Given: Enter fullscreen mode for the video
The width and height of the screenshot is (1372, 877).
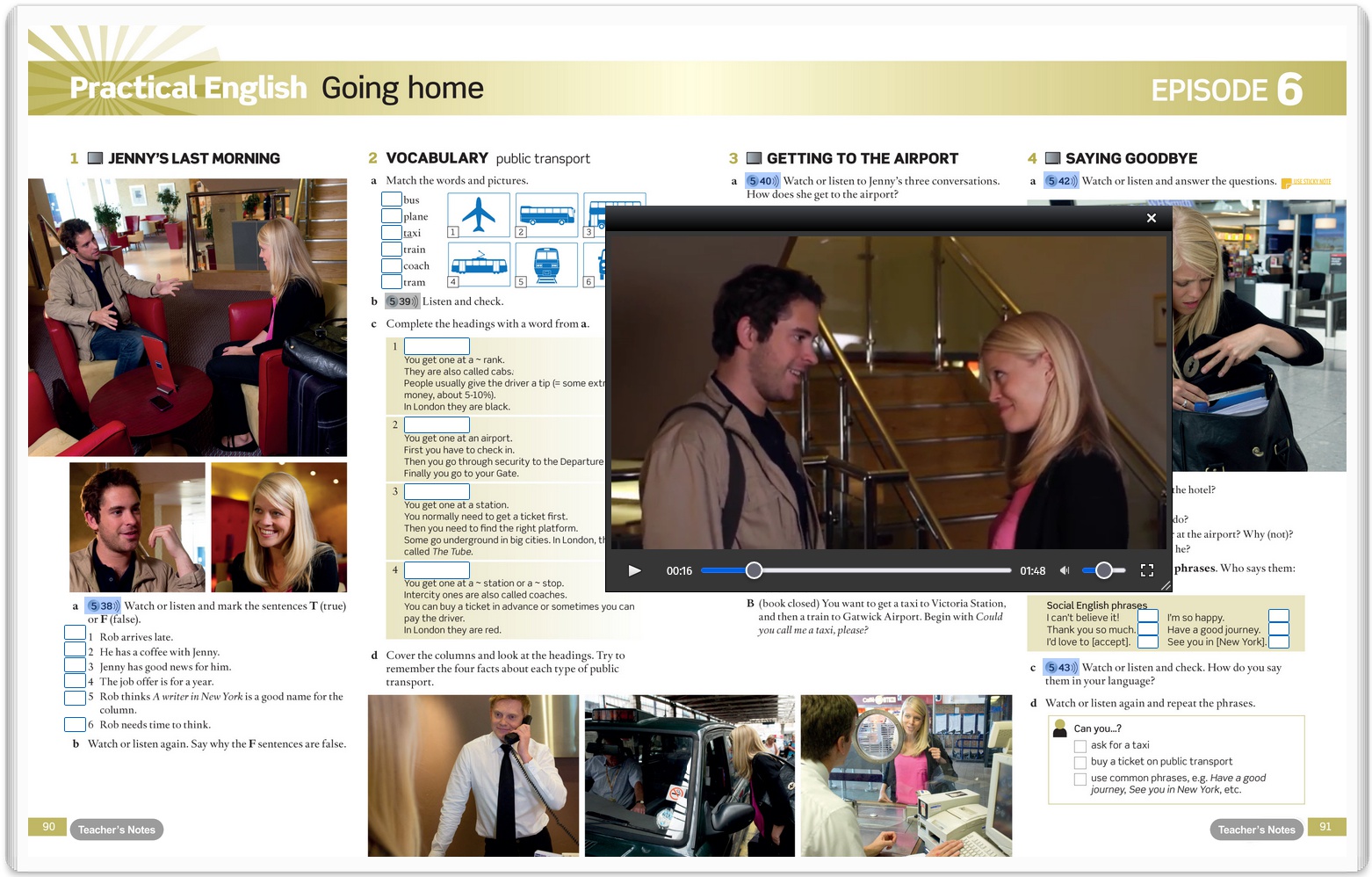Looking at the screenshot, I should [x=1146, y=570].
